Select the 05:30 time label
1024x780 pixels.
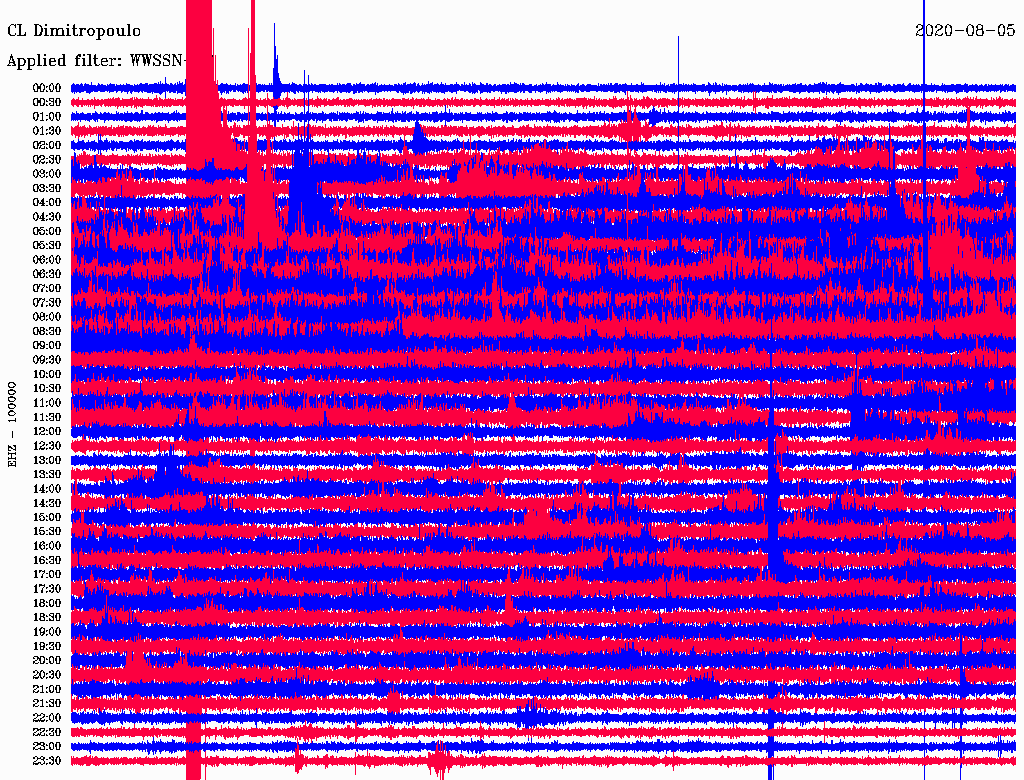[47, 245]
